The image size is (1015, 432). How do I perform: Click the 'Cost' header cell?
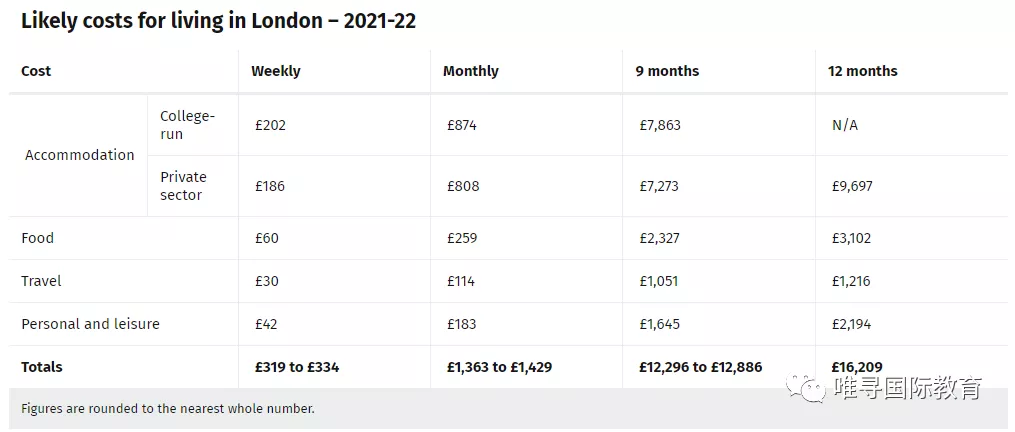click(36, 71)
